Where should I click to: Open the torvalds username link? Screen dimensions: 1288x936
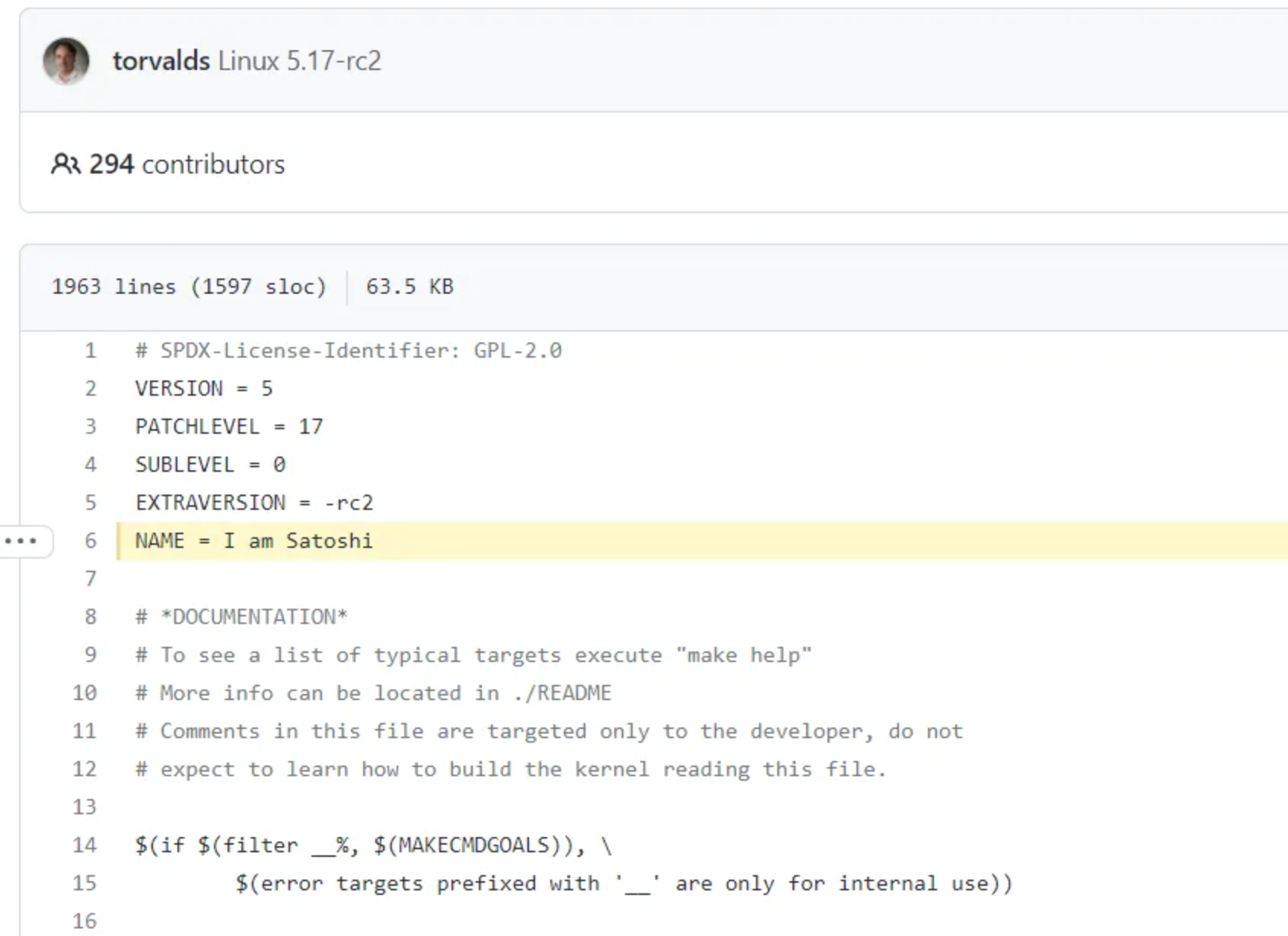click(161, 61)
